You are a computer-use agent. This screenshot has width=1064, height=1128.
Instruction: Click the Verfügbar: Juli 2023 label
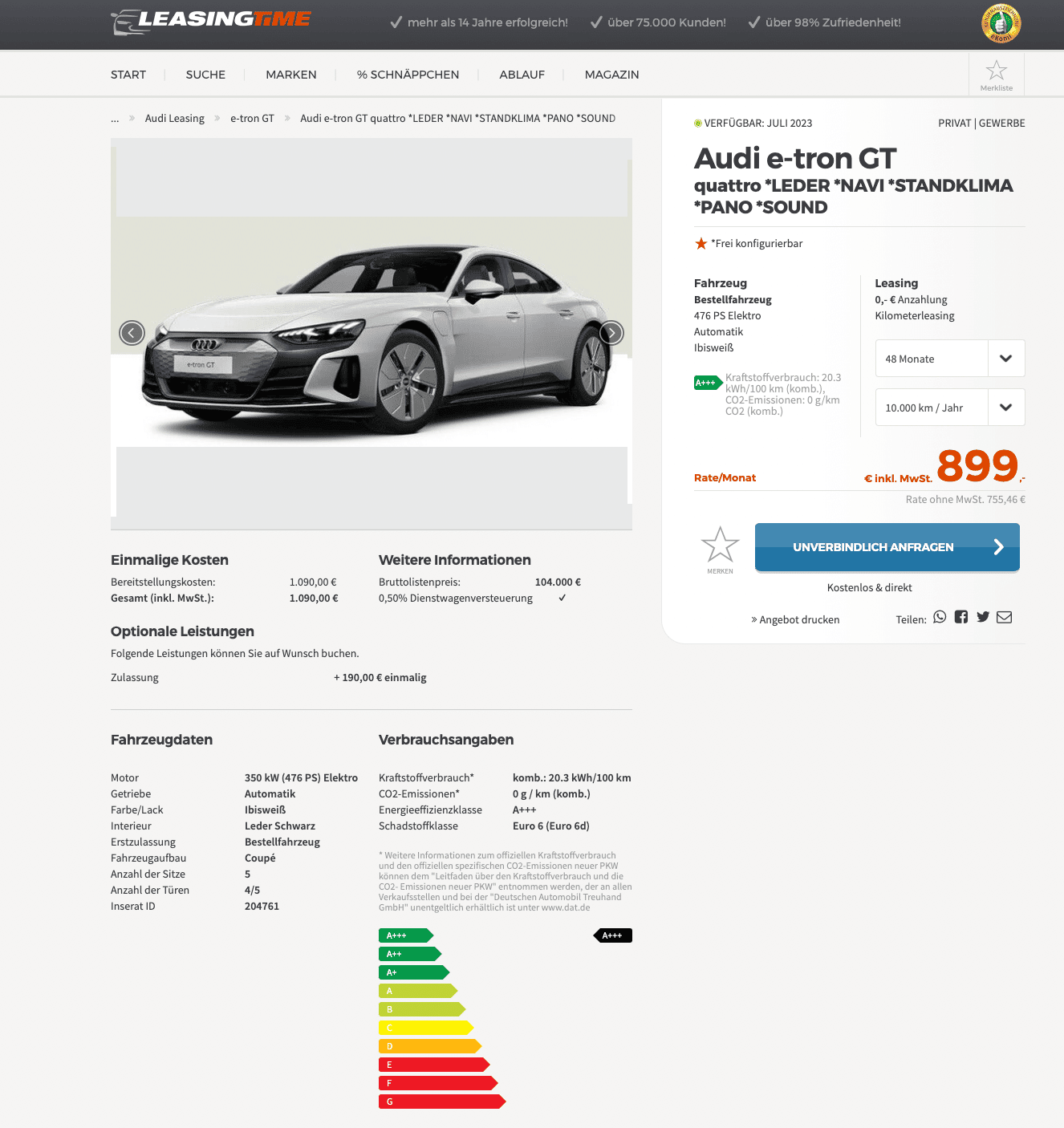click(758, 123)
